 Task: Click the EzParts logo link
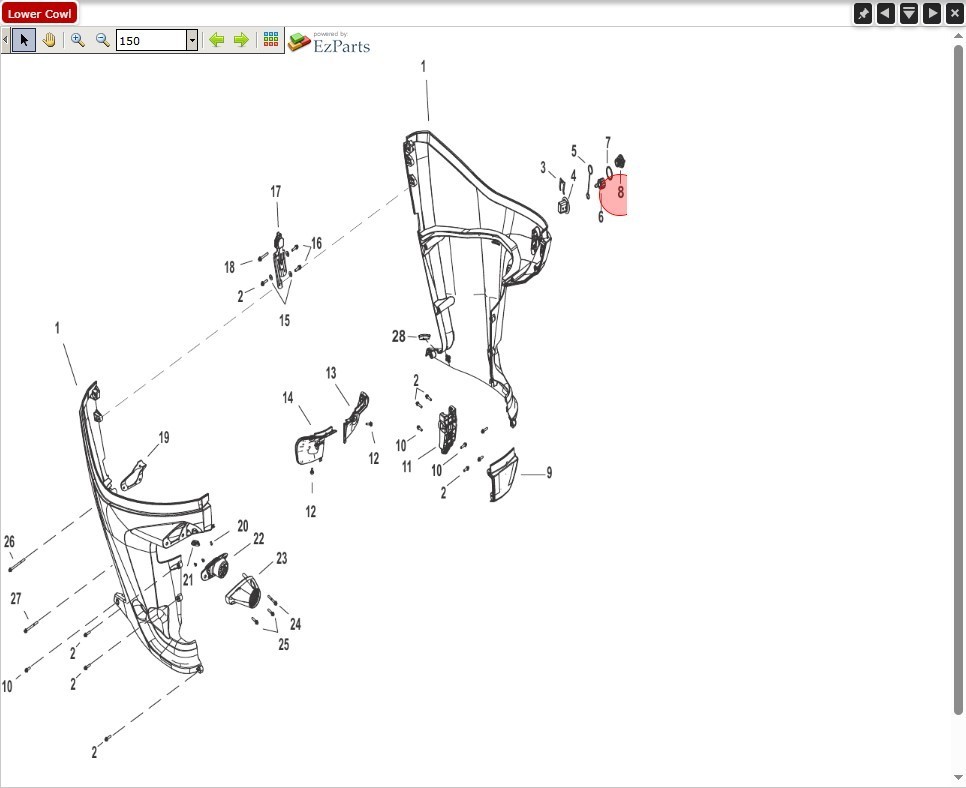[329, 42]
